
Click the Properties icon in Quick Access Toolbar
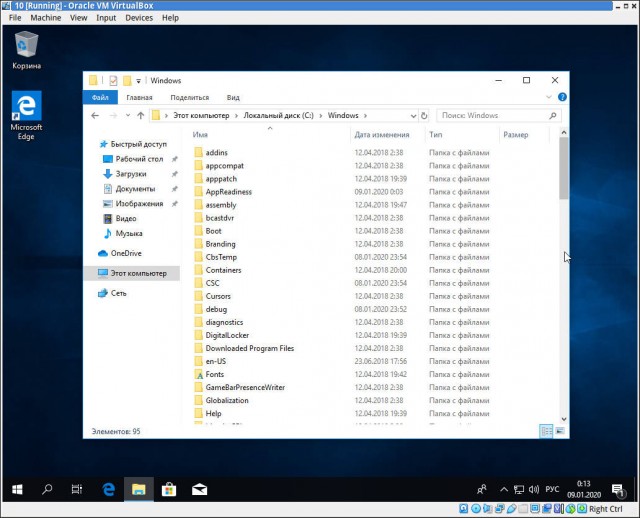tap(113, 80)
